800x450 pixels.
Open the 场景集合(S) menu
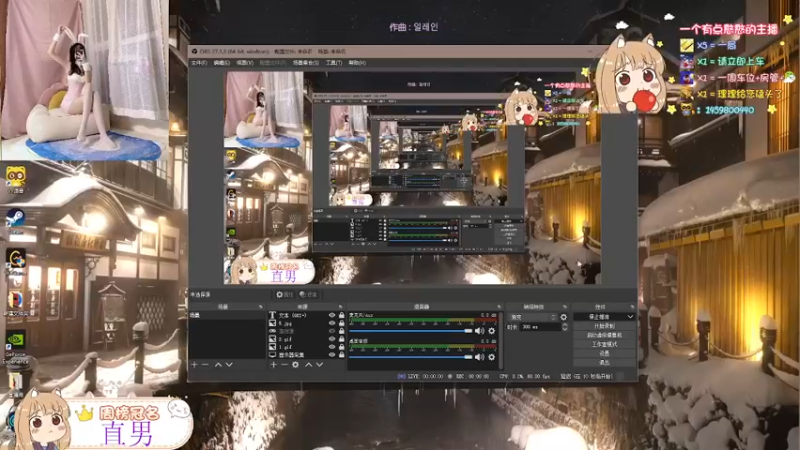pyautogui.click(x=306, y=63)
